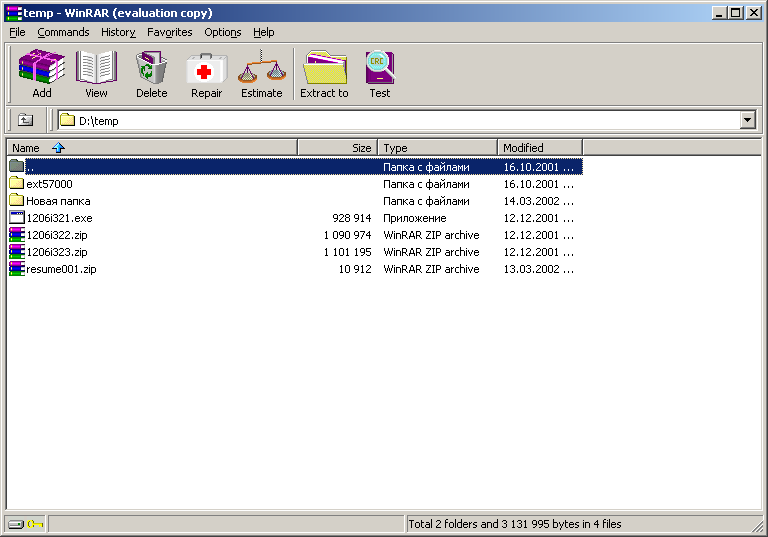Click size value 1 090 974
Screen dimensions: 768x537
coord(347,235)
